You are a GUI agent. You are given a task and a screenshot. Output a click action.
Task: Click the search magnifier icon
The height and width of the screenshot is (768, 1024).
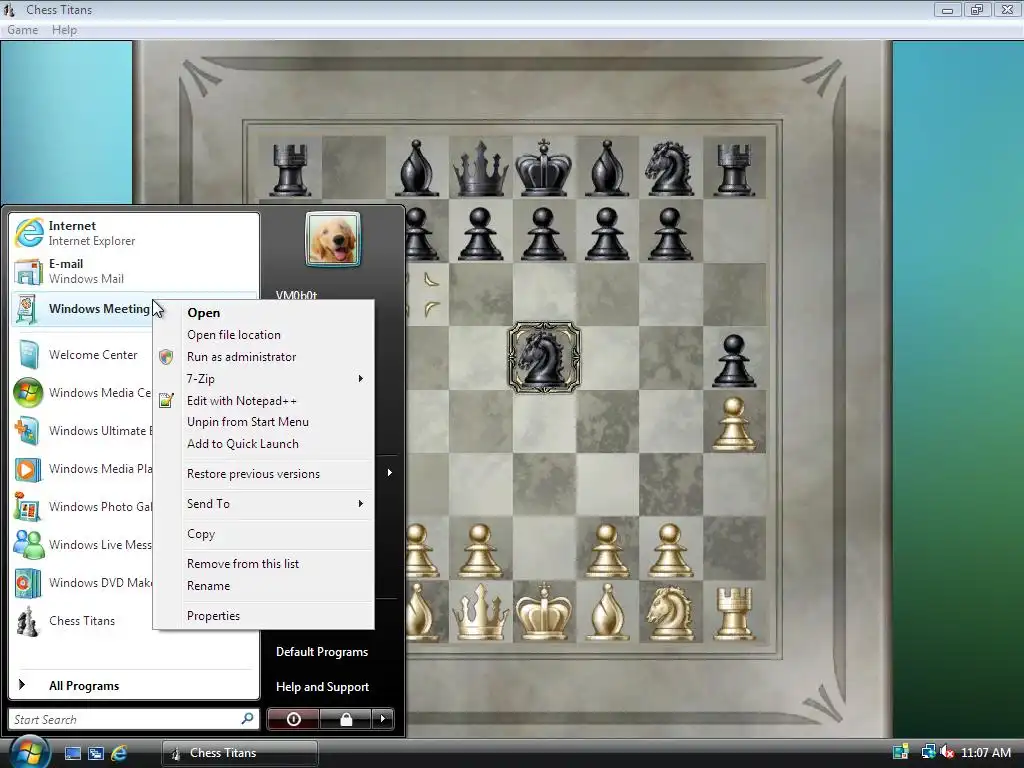click(x=248, y=719)
